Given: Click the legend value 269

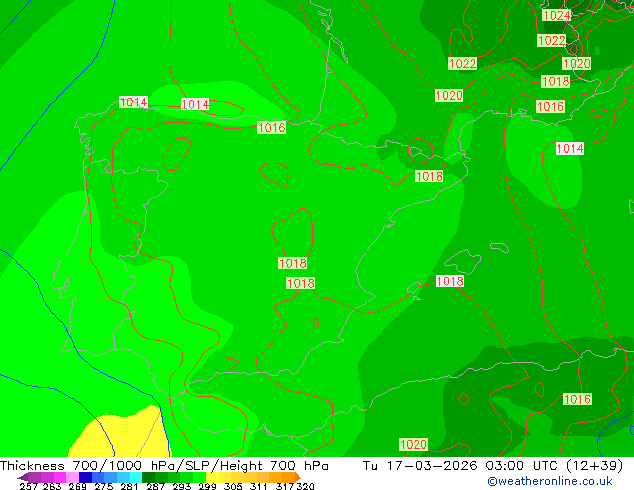Looking at the screenshot, I should pos(77,486).
